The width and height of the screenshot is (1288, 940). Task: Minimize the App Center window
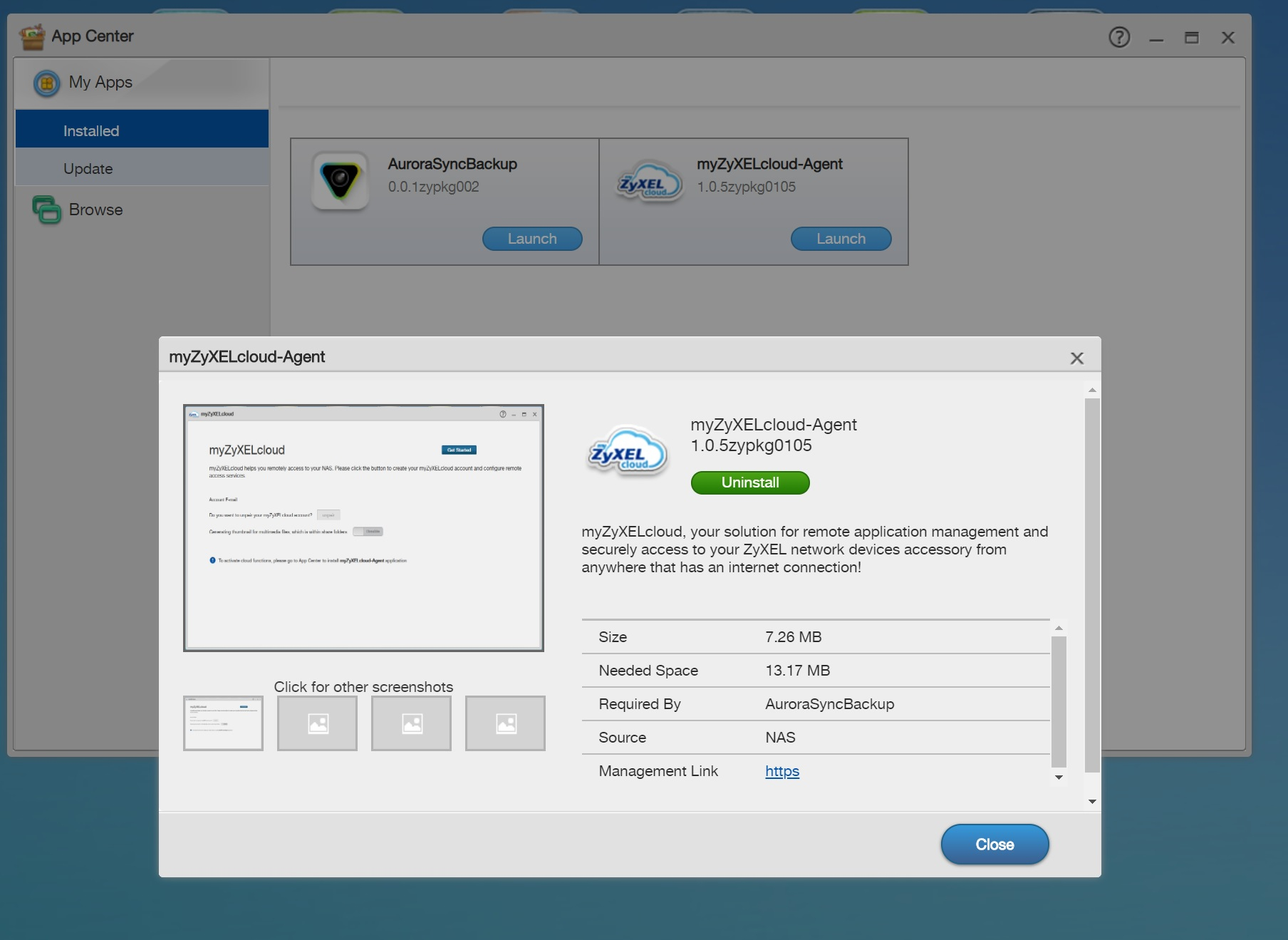[1156, 38]
